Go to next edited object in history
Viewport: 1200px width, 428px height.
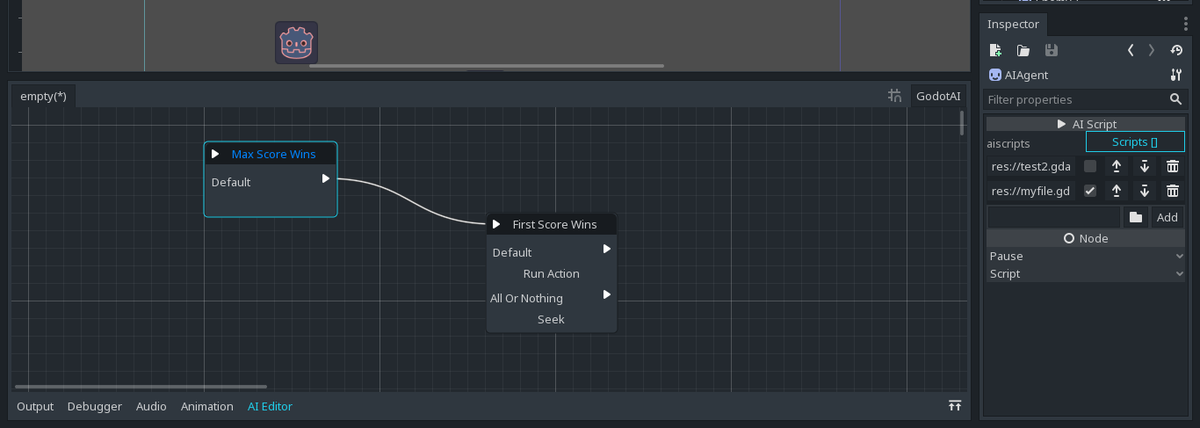pos(1151,50)
